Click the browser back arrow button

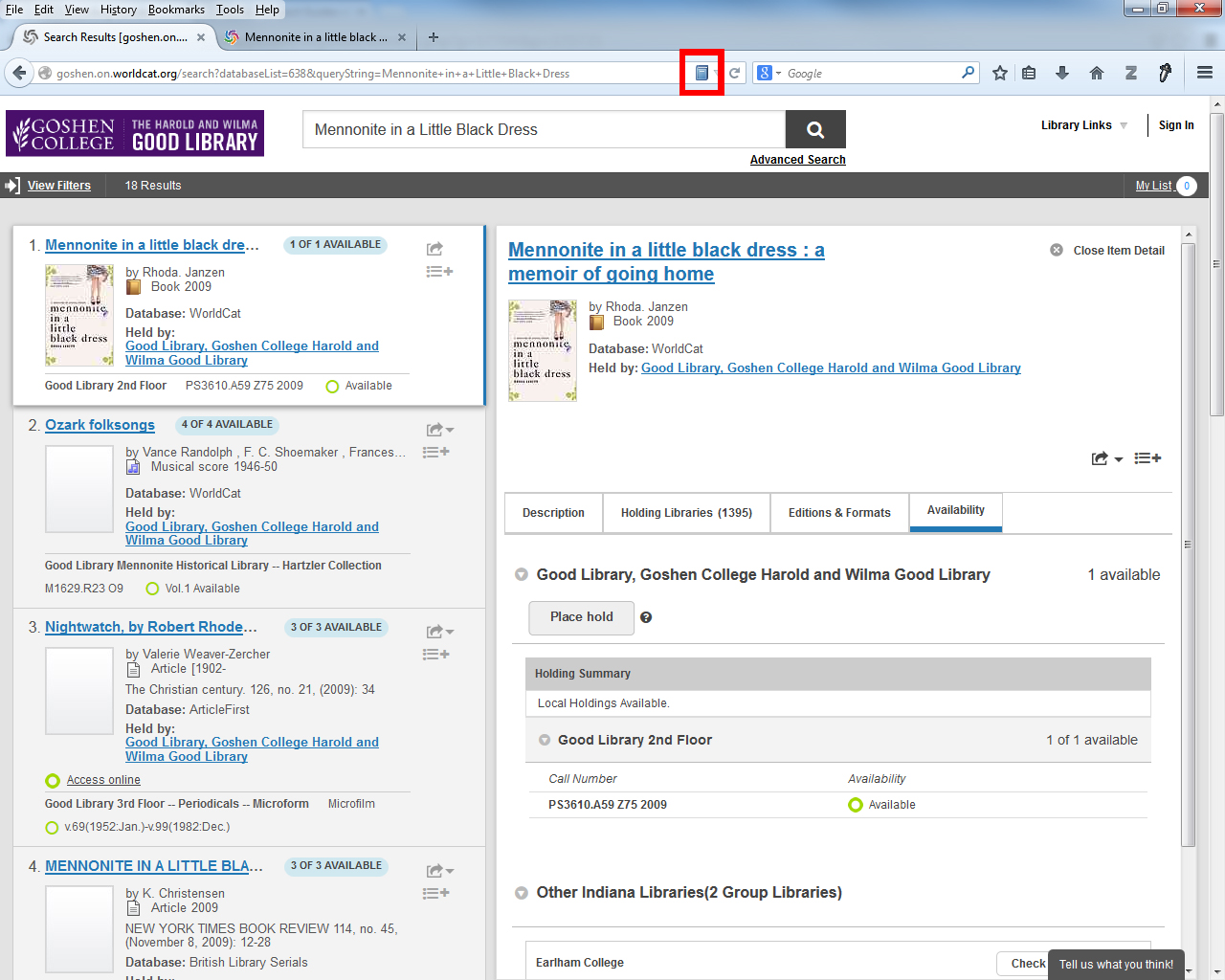tap(19, 73)
